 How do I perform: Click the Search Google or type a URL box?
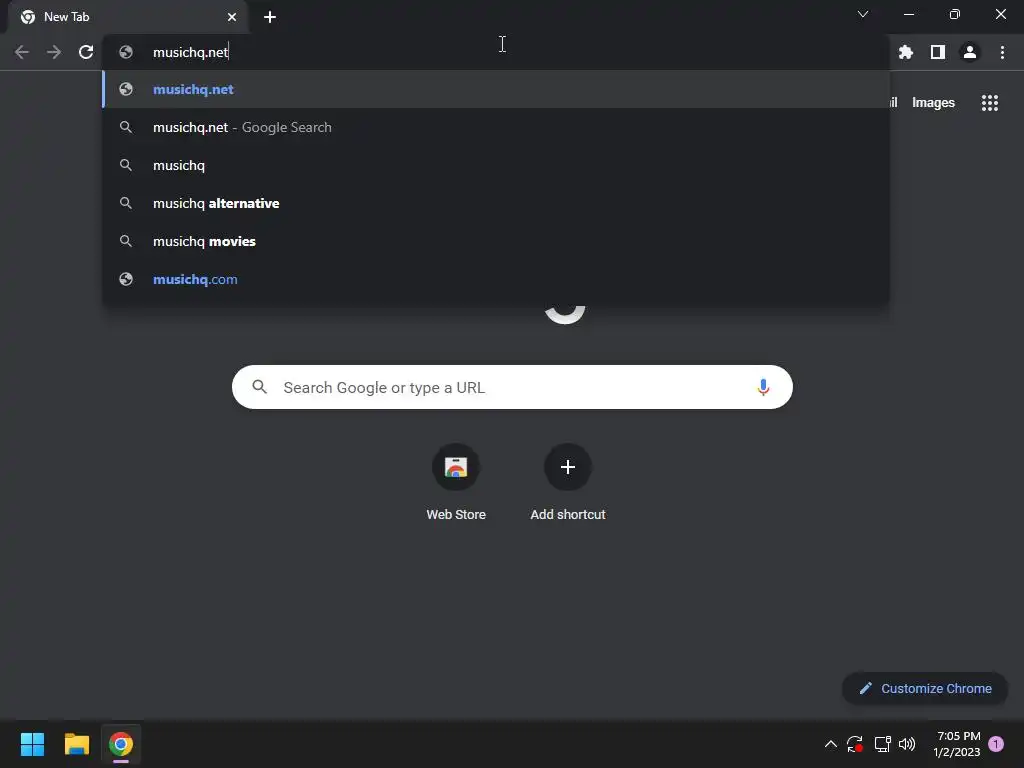(x=512, y=387)
